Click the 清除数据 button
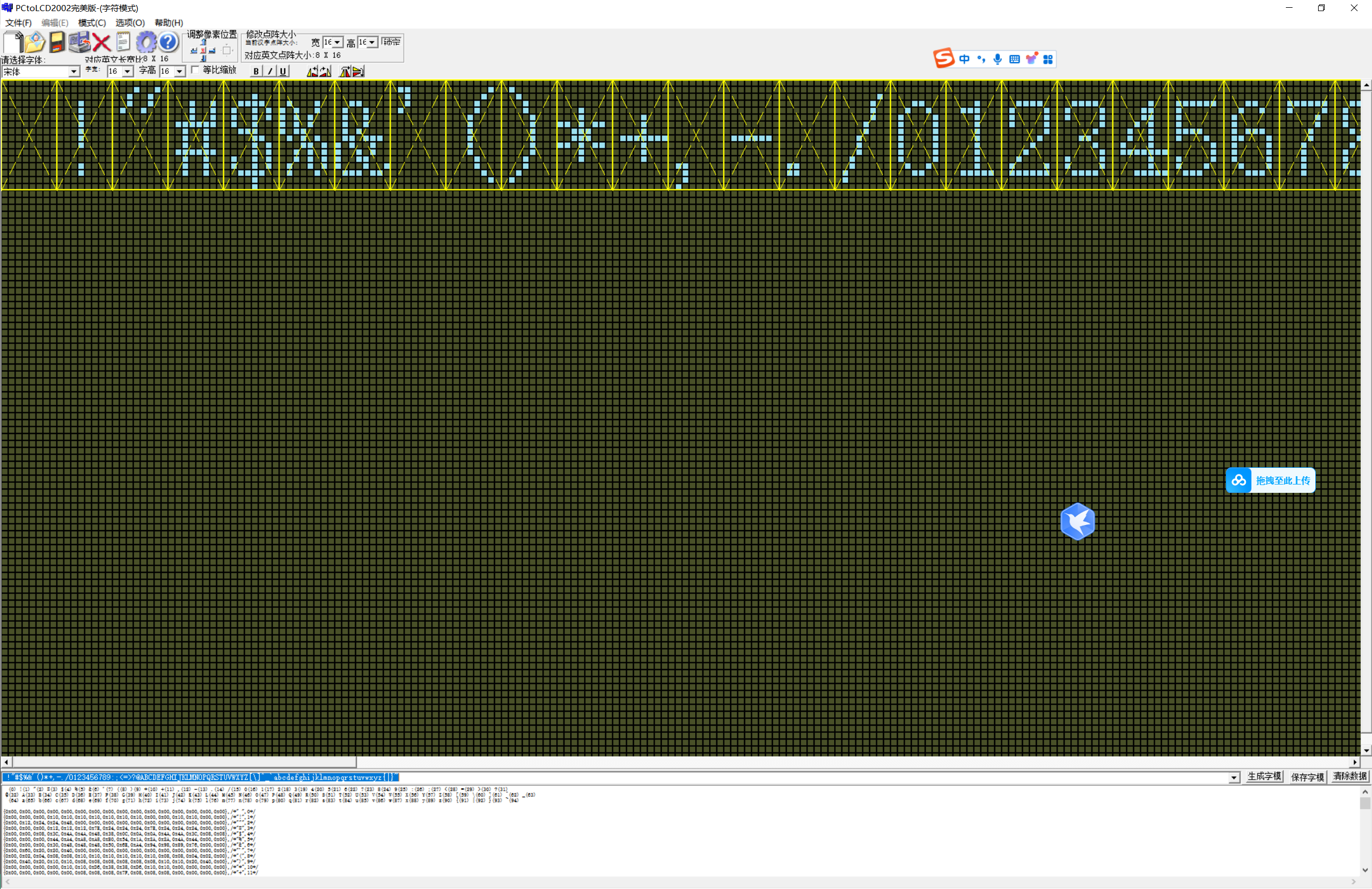 pyautogui.click(x=1349, y=777)
